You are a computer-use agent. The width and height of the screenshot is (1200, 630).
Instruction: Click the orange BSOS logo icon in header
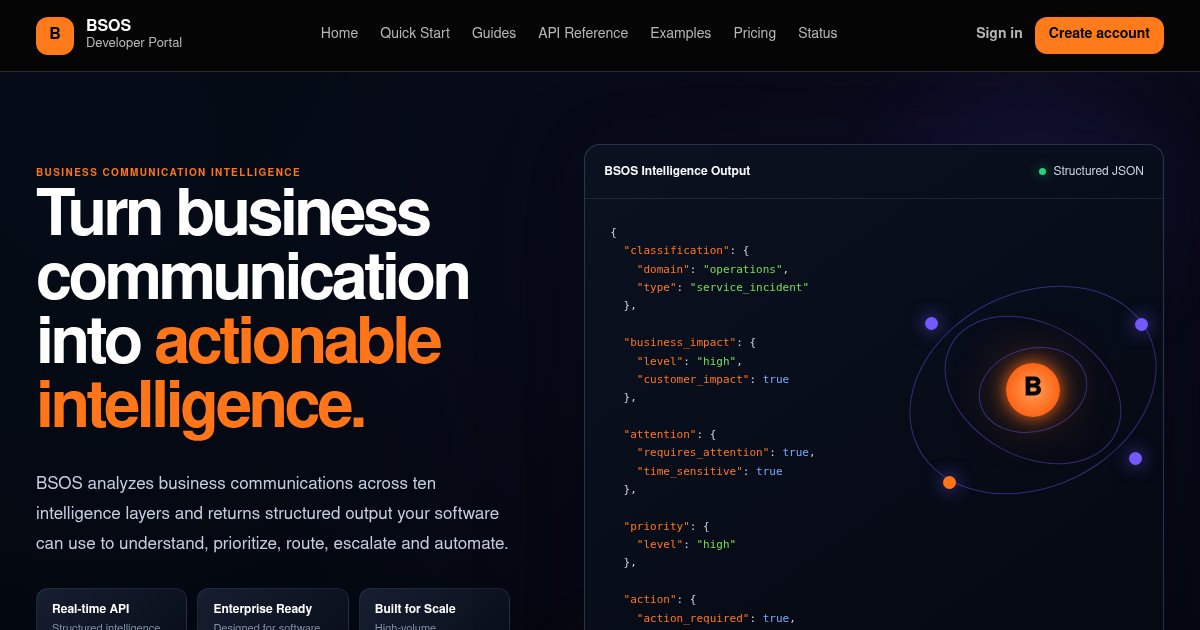(x=55, y=34)
